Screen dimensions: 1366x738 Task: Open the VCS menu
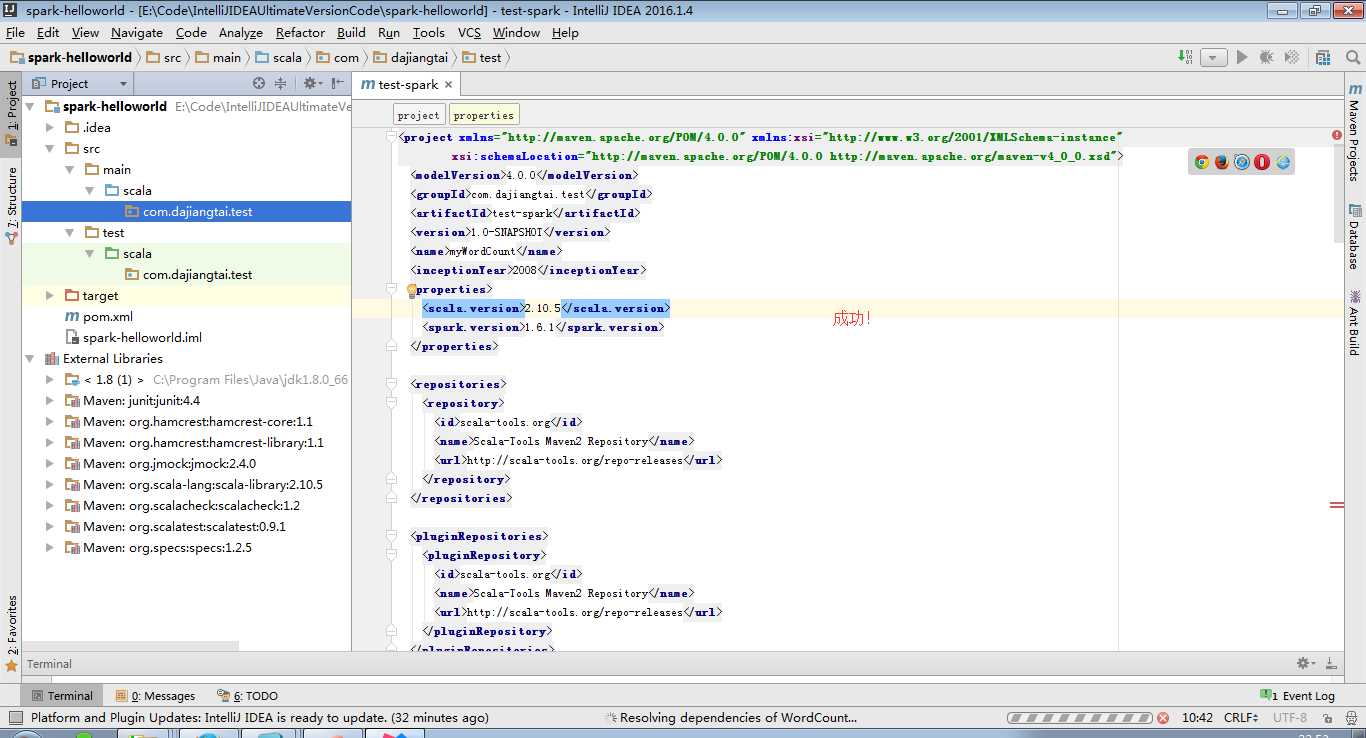[x=469, y=32]
